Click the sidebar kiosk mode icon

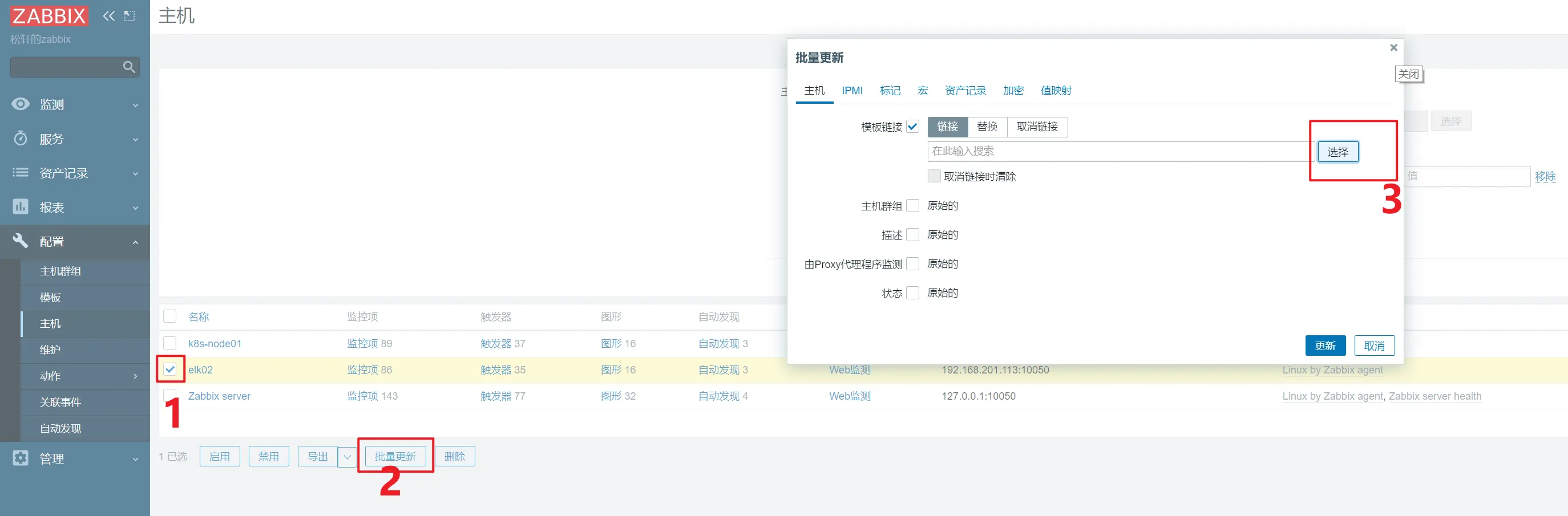point(129,16)
